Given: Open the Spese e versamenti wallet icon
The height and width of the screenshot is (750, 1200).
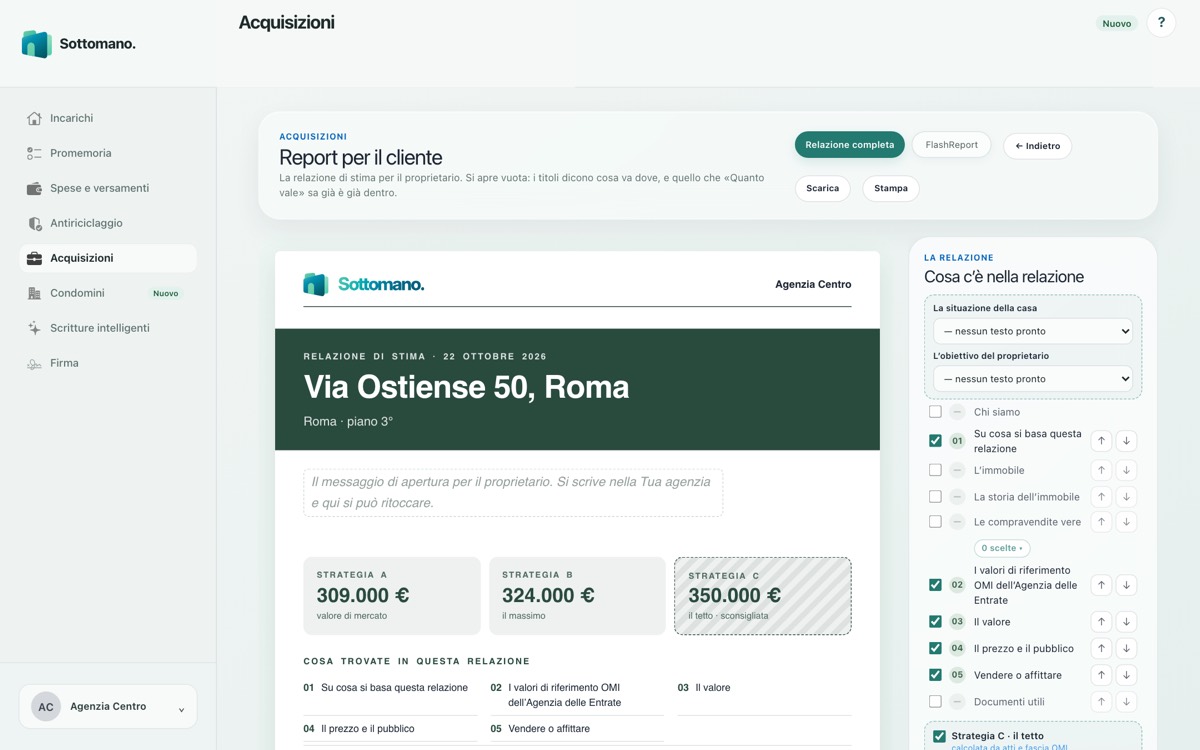Looking at the screenshot, I should (x=34, y=188).
